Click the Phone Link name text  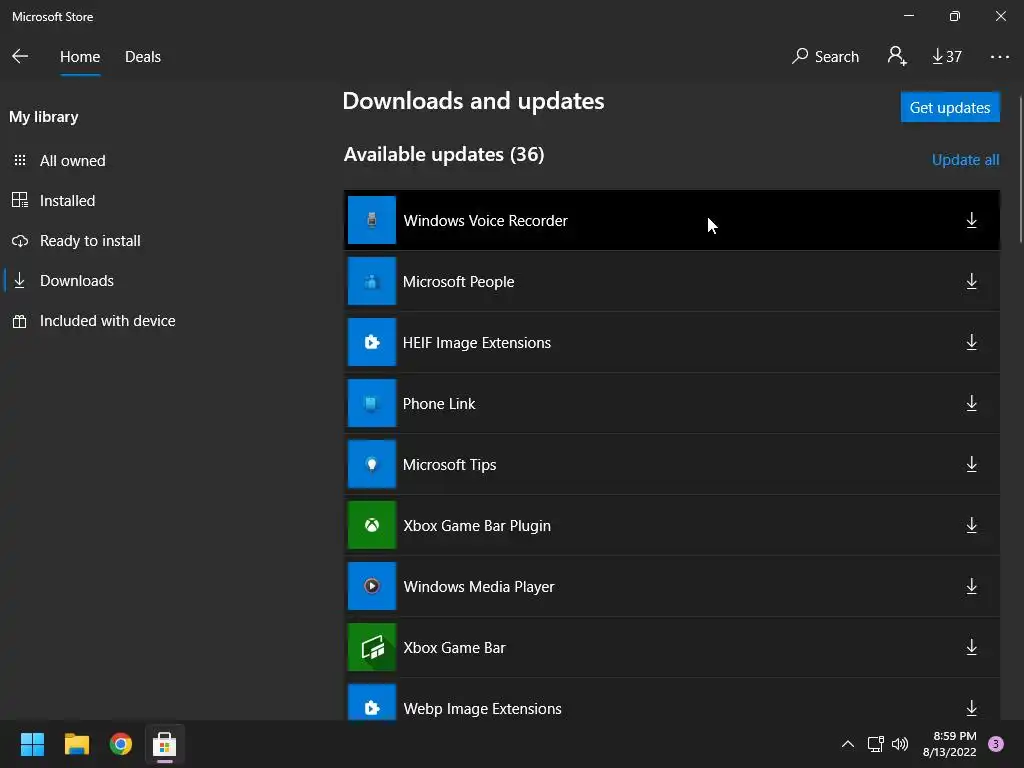(x=439, y=404)
